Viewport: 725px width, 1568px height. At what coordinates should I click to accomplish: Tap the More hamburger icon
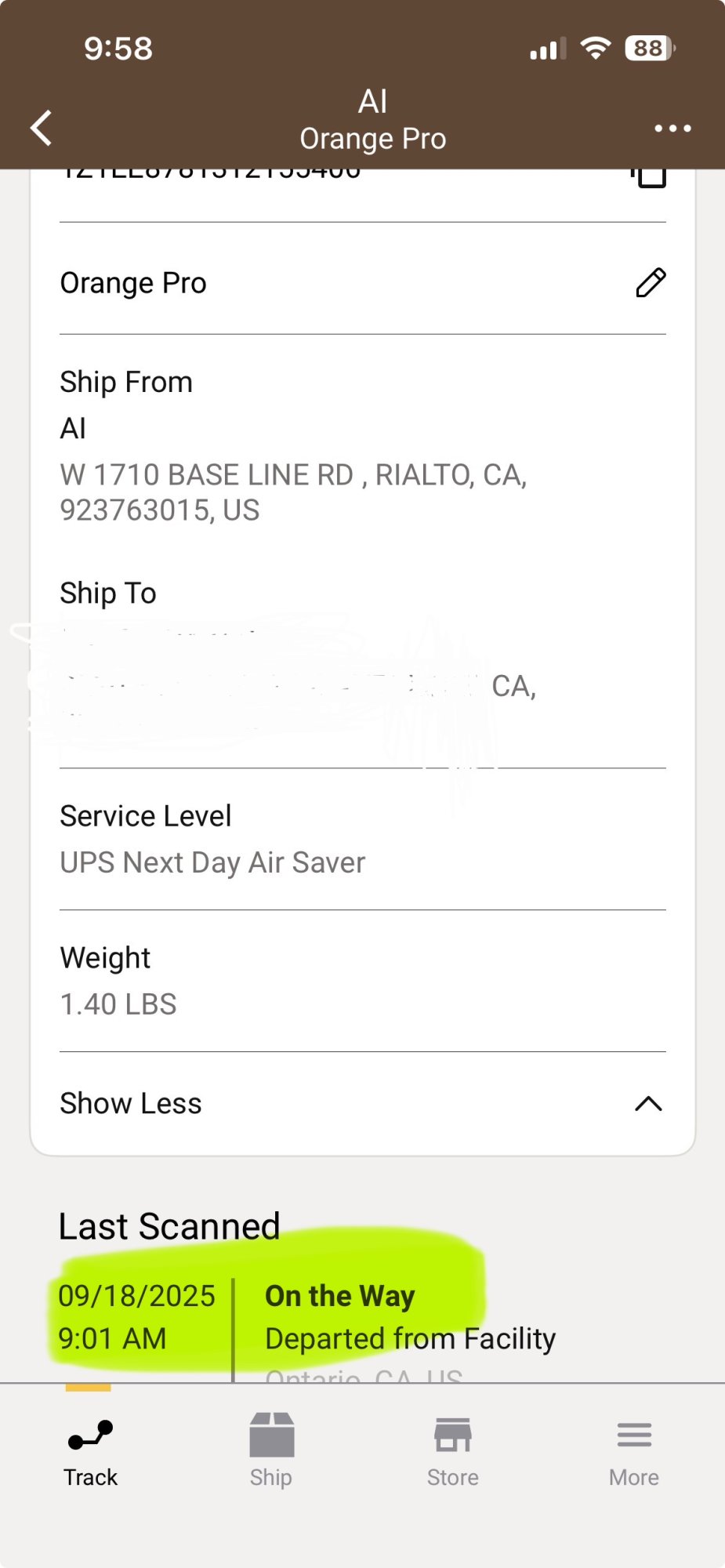[634, 1435]
